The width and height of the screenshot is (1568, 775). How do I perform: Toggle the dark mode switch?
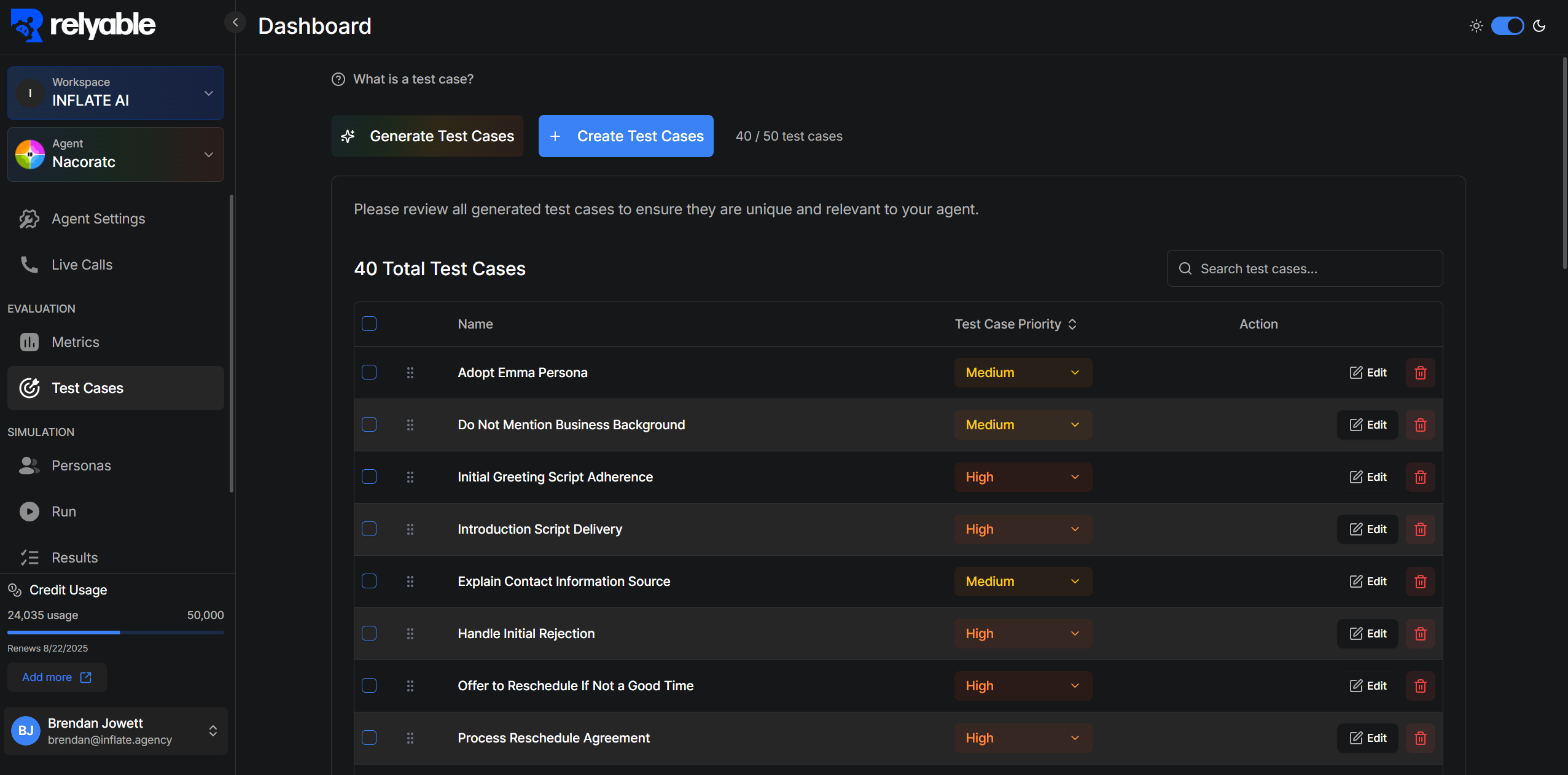pyautogui.click(x=1508, y=26)
